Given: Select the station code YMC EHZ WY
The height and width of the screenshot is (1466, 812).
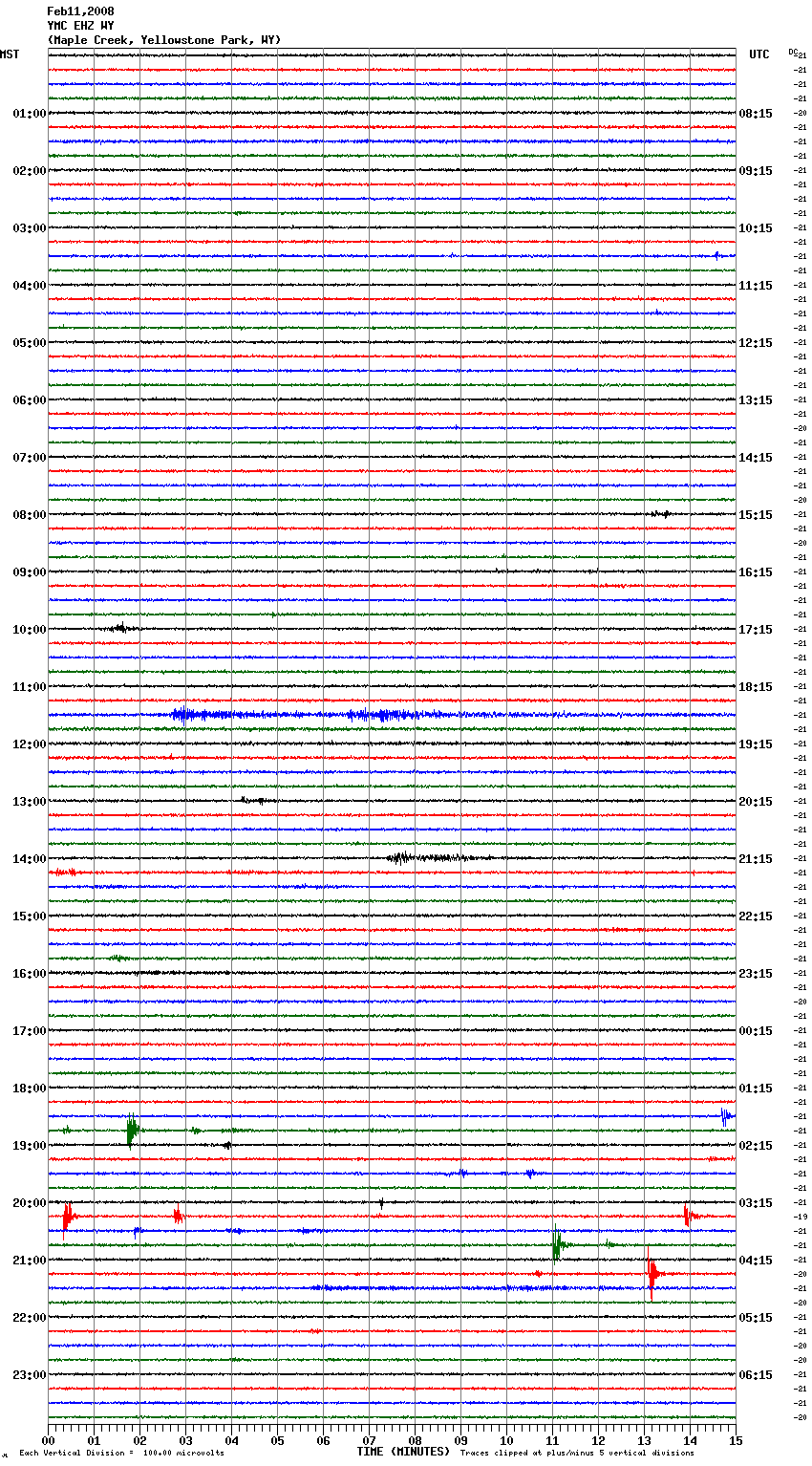Looking at the screenshot, I should 80,26.
